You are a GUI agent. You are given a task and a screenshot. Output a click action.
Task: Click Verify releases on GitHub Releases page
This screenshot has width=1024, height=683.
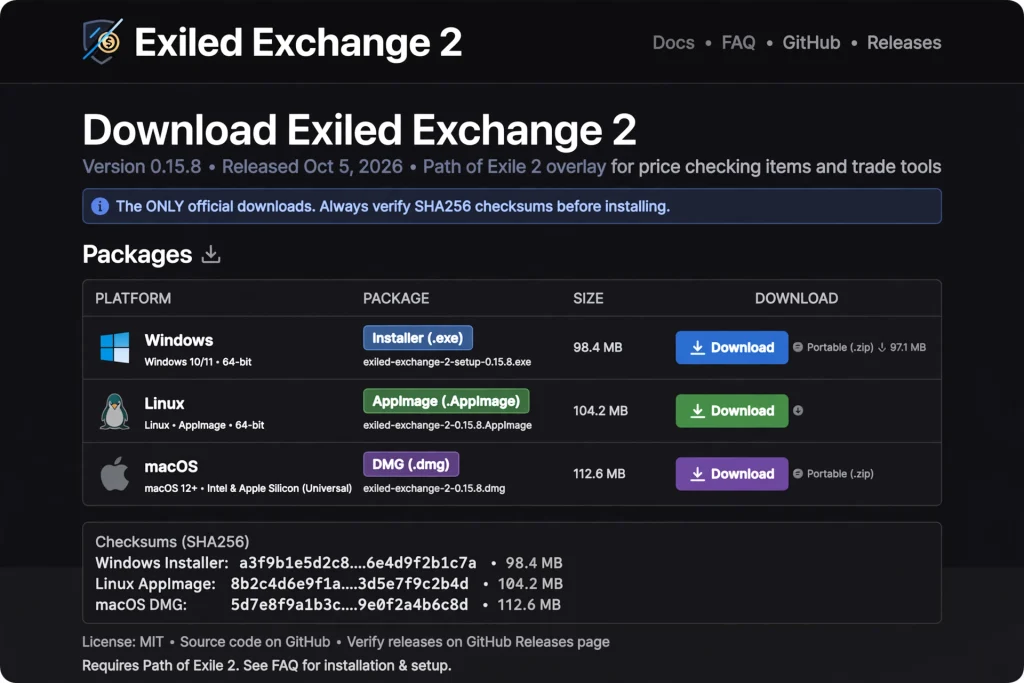(478, 642)
